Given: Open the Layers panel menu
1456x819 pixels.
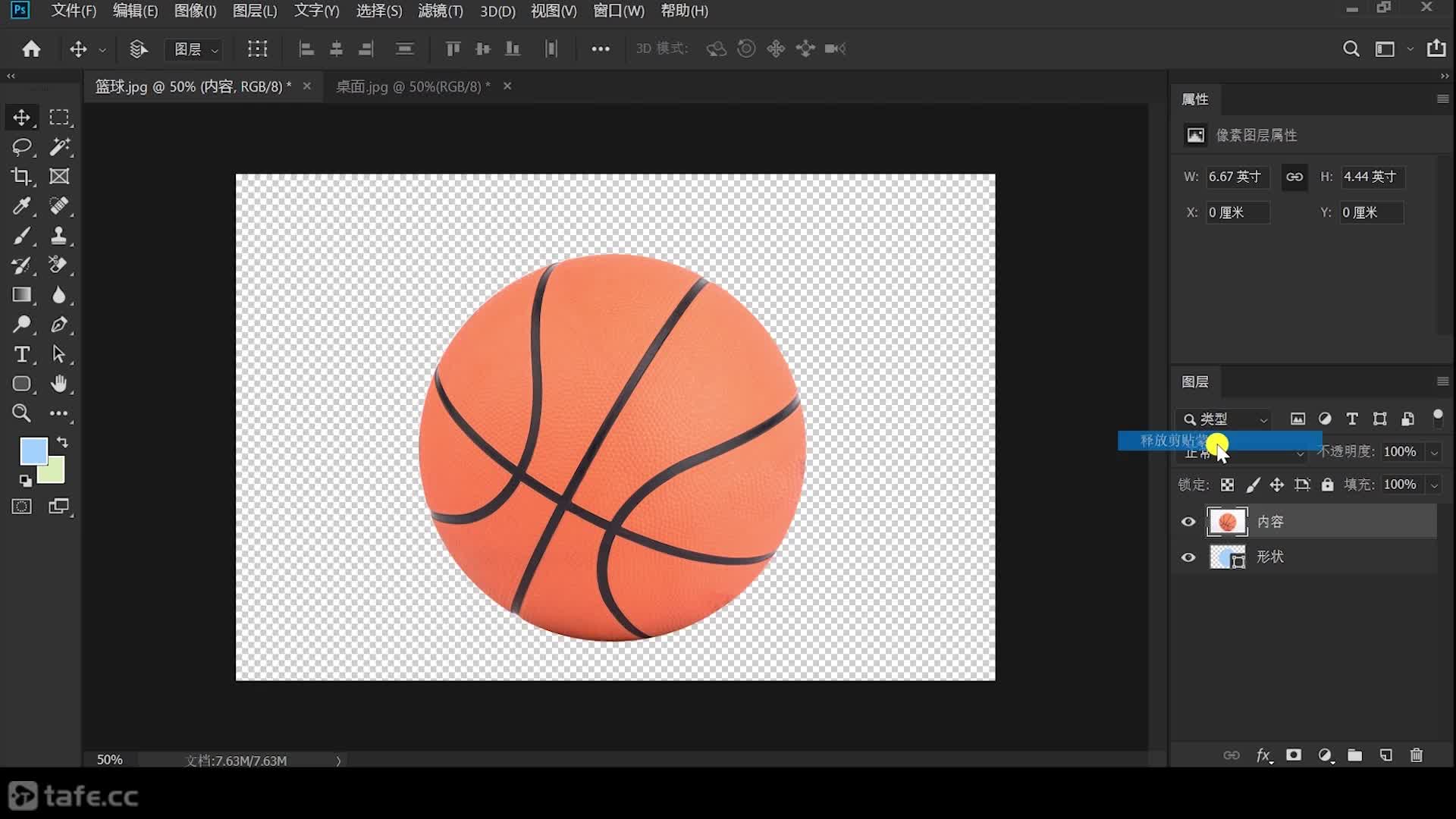Looking at the screenshot, I should point(1442,381).
